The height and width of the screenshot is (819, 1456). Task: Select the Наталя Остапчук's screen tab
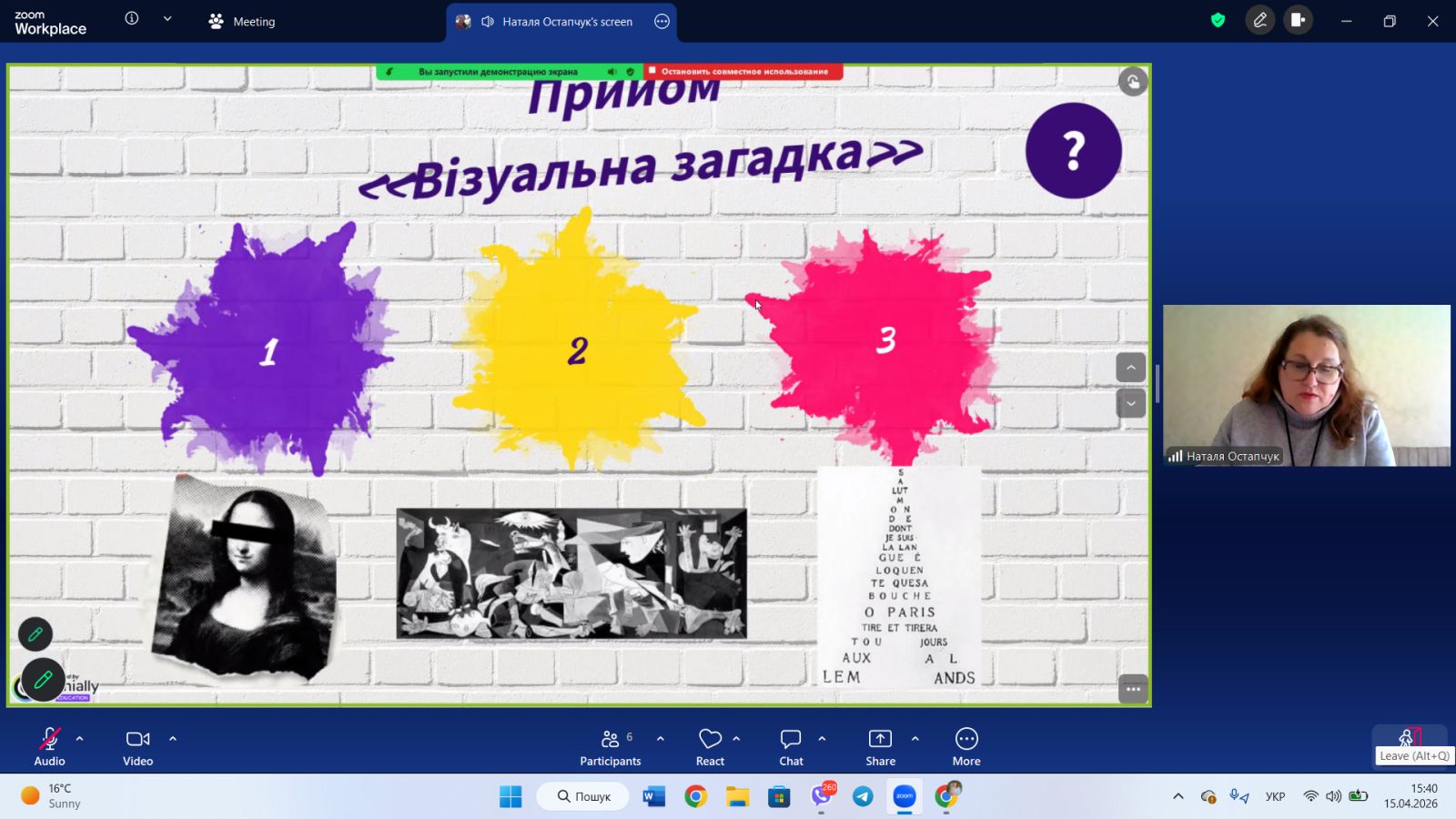click(x=555, y=22)
